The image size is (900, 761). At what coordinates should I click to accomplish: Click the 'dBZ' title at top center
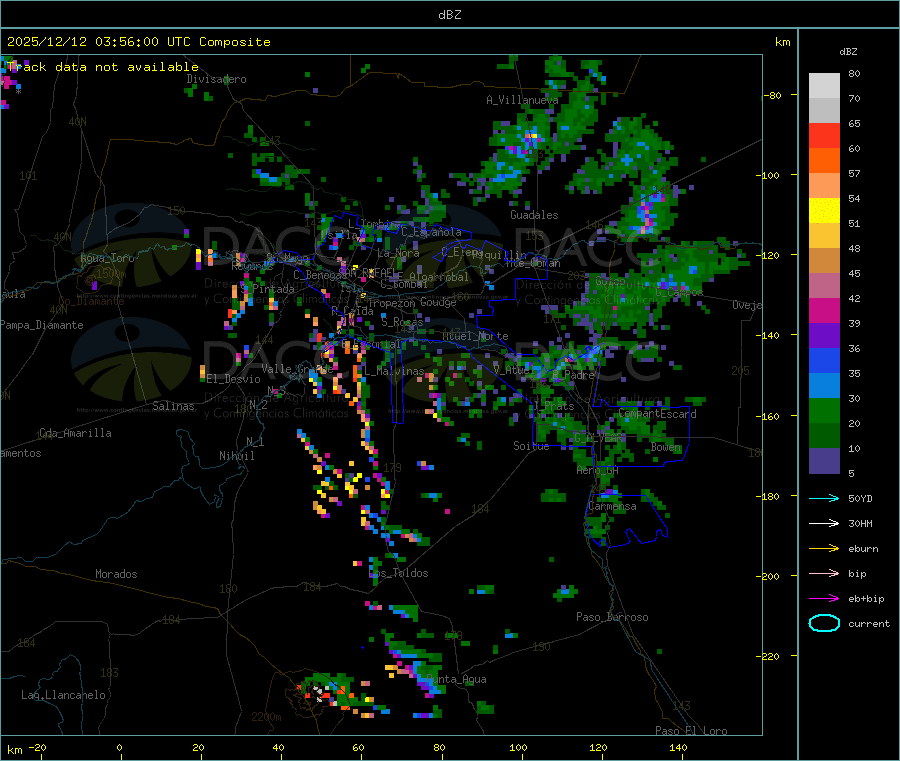click(x=449, y=15)
